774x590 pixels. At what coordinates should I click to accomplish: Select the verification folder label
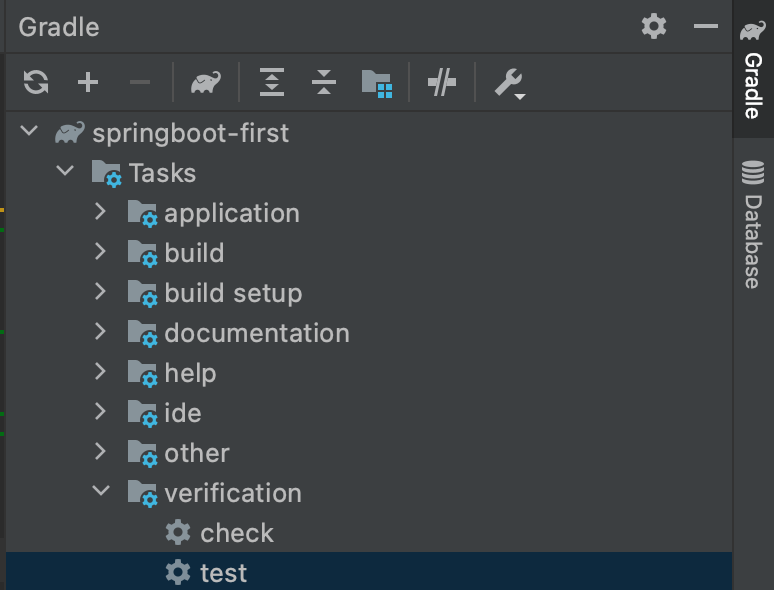click(233, 493)
